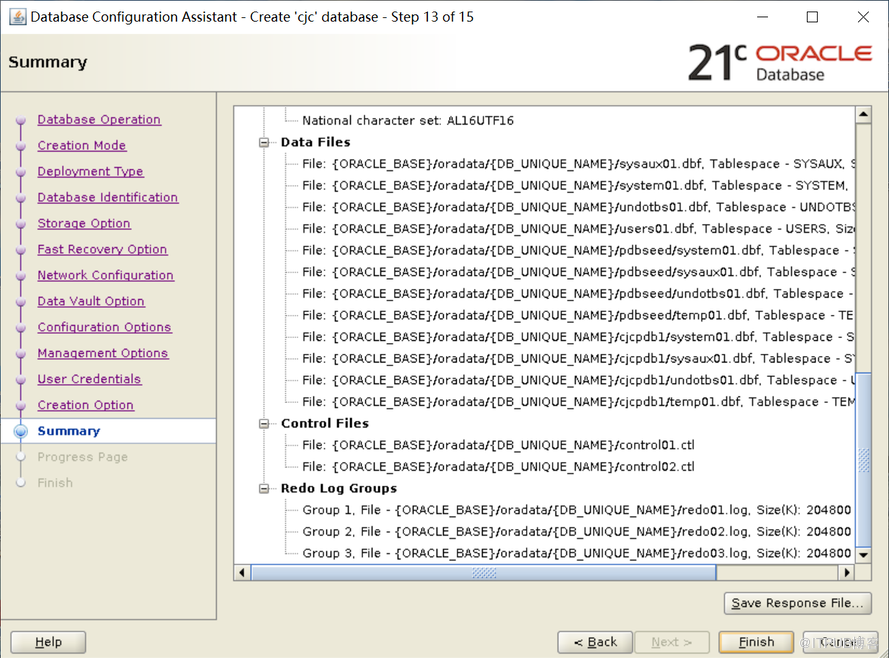The image size is (889, 658).
Task: Open the Storage Option step
Action: click(84, 223)
